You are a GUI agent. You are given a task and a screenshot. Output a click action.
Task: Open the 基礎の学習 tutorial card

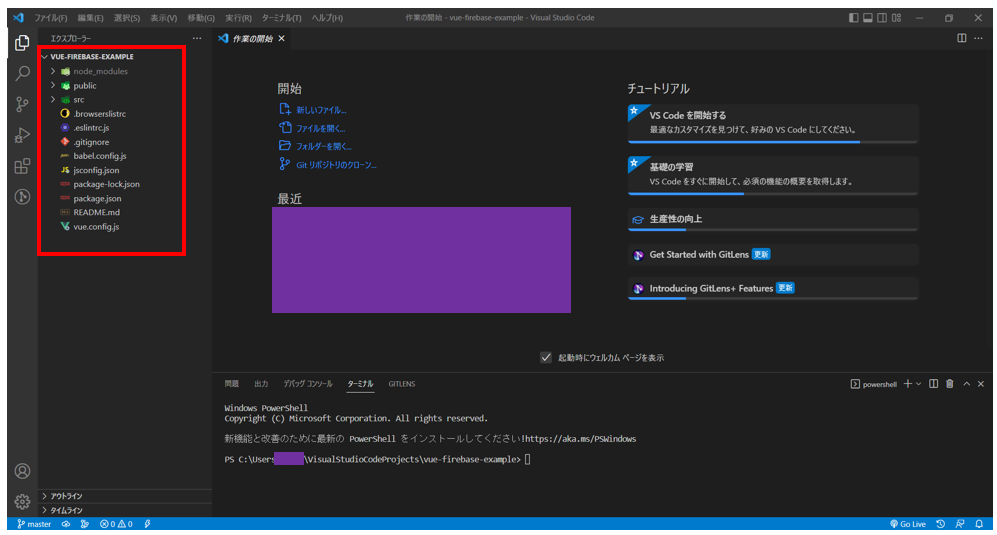point(773,175)
